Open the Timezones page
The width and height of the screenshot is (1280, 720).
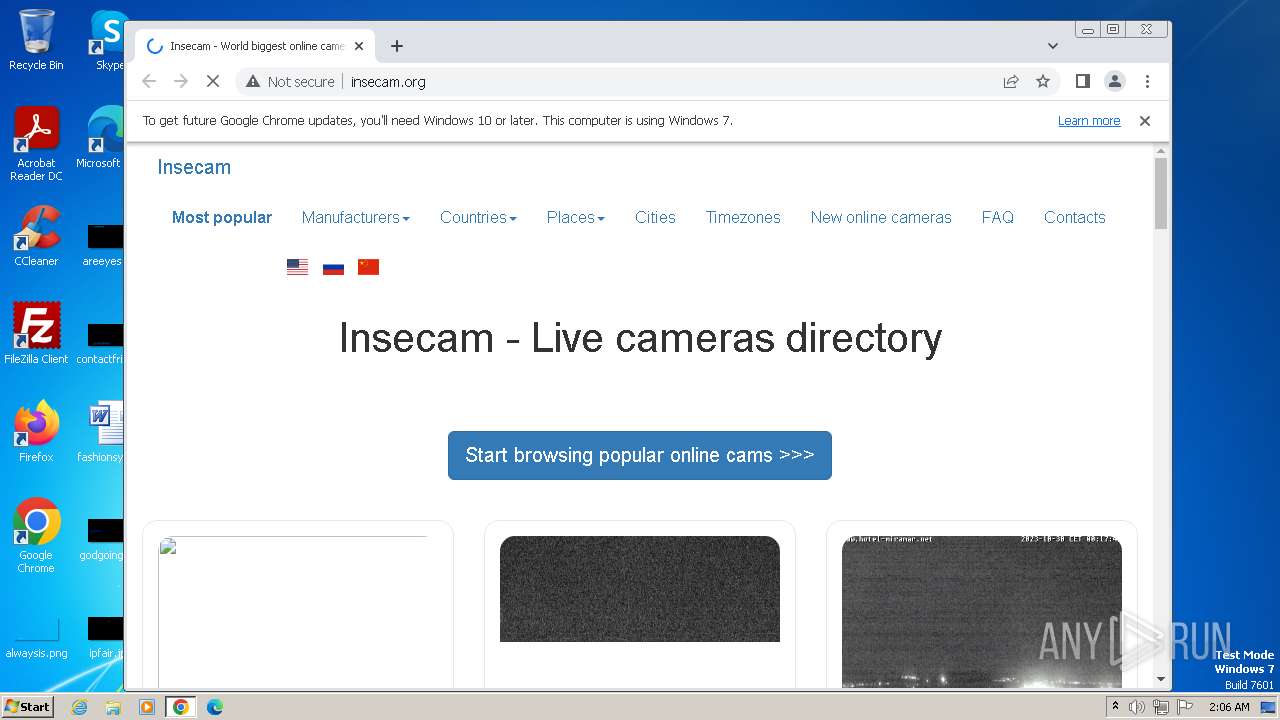743,217
